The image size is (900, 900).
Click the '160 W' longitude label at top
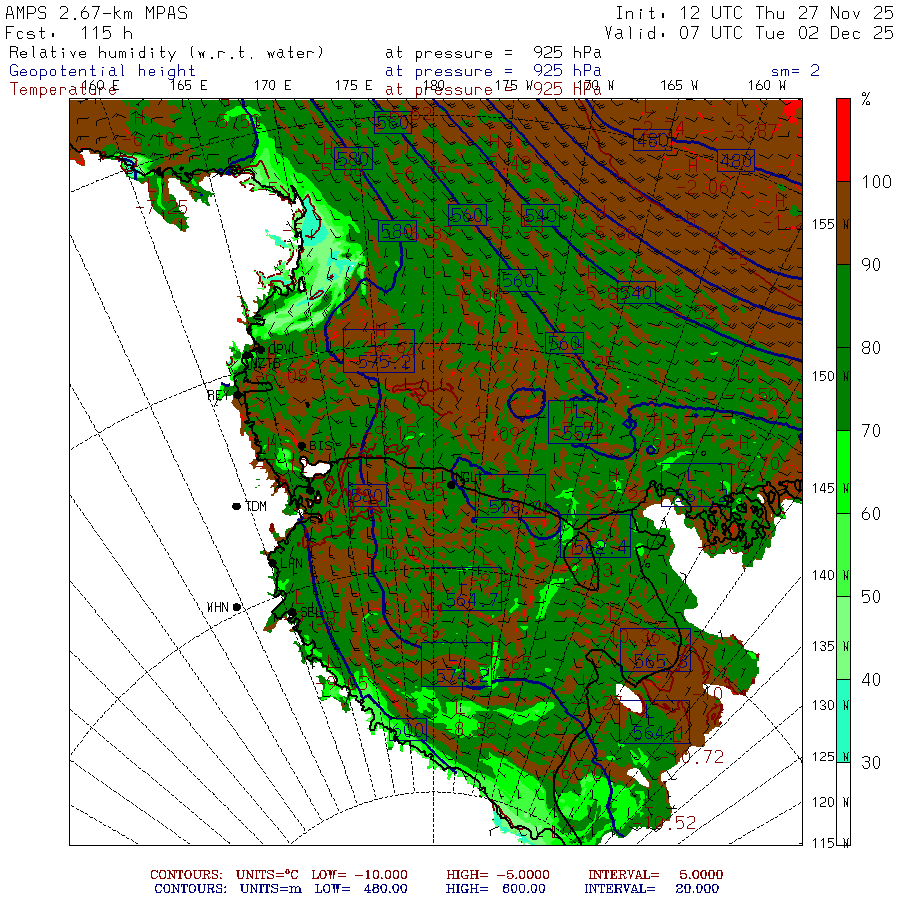pos(767,86)
